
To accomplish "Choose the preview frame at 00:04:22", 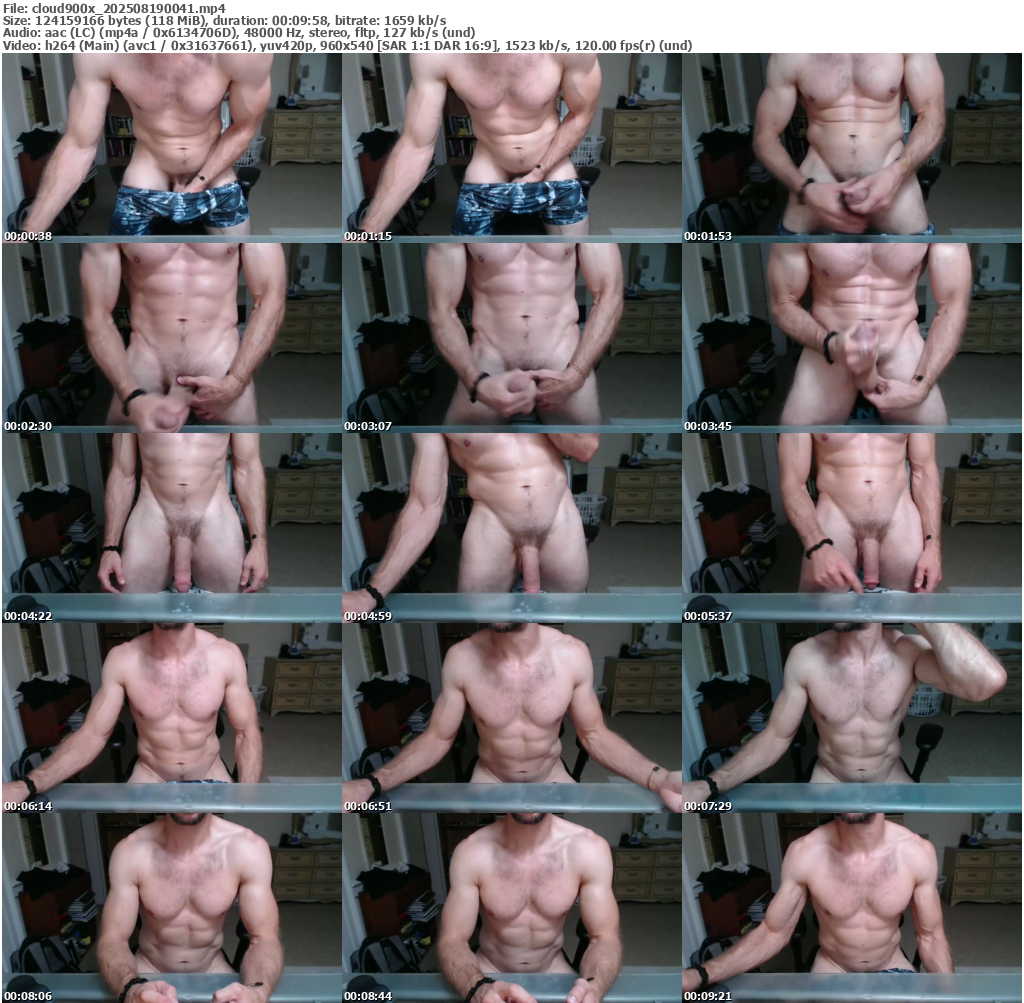I will click(172, 528).
